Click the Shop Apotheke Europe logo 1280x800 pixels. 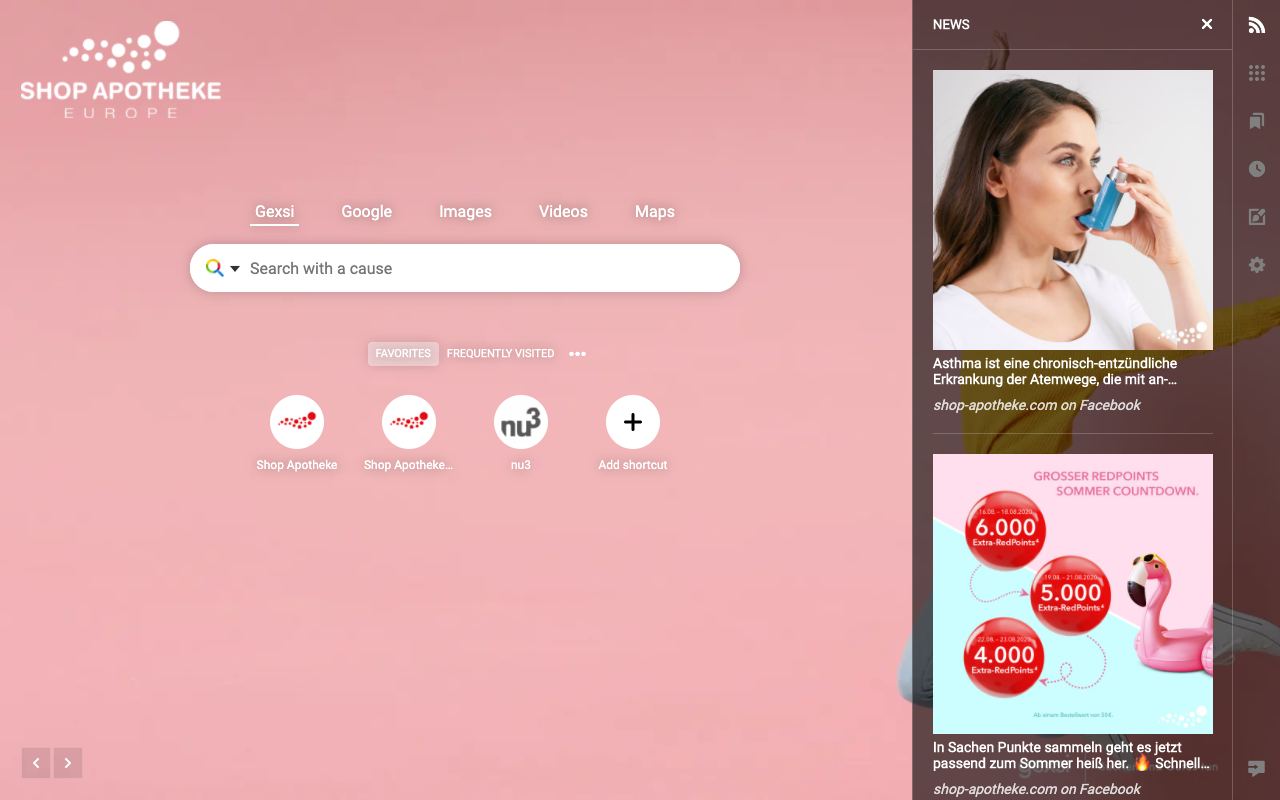point(121,70)
